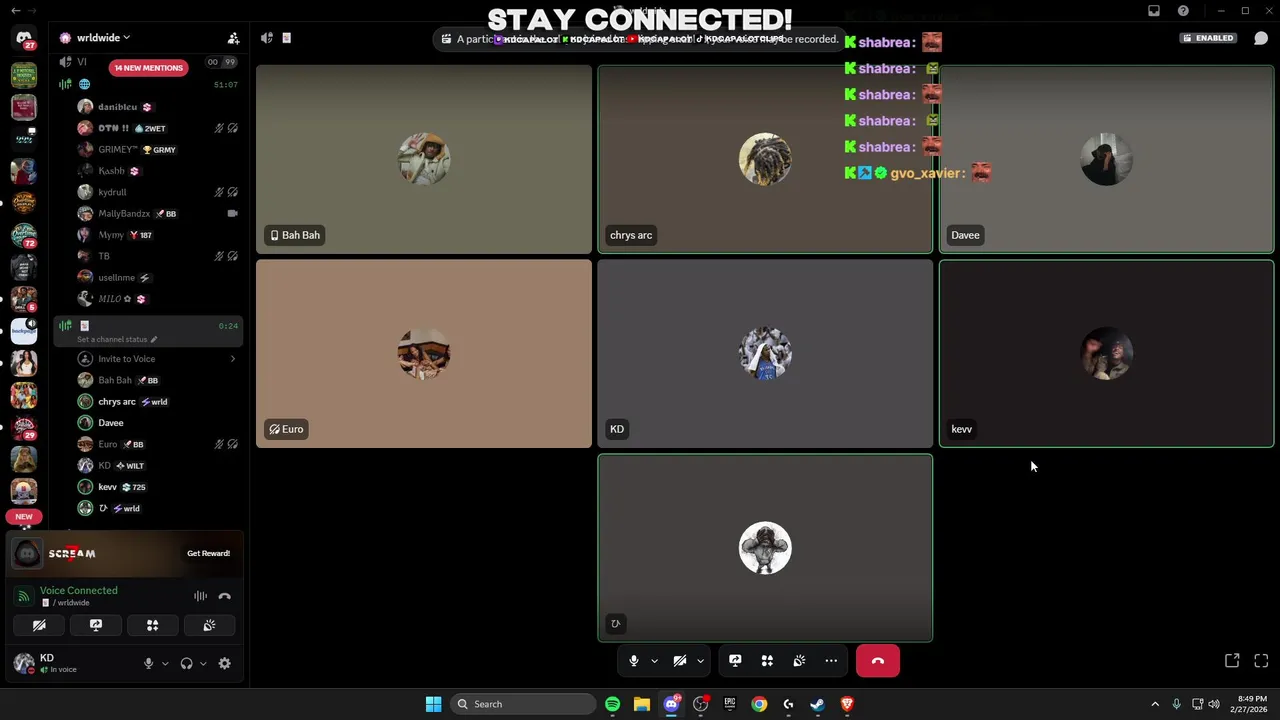Expand microphone options in the call control bar

(654, 661)
